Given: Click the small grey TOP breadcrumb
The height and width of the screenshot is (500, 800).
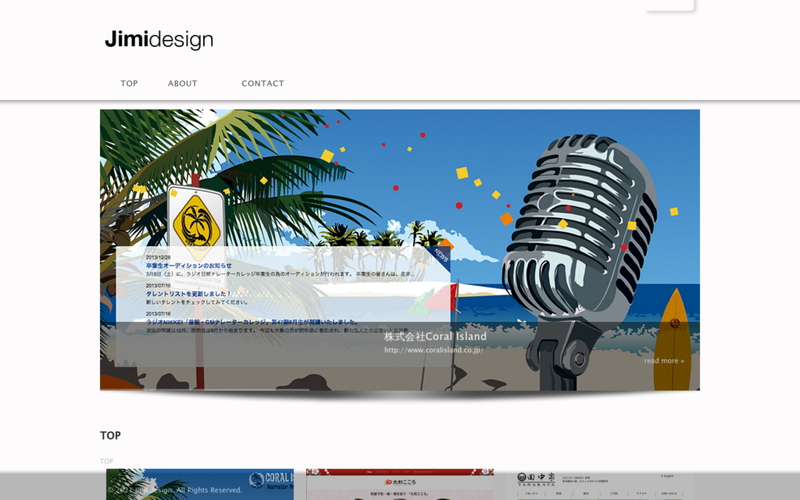Looking at the screenshot, I should click(x=106, y=461).
